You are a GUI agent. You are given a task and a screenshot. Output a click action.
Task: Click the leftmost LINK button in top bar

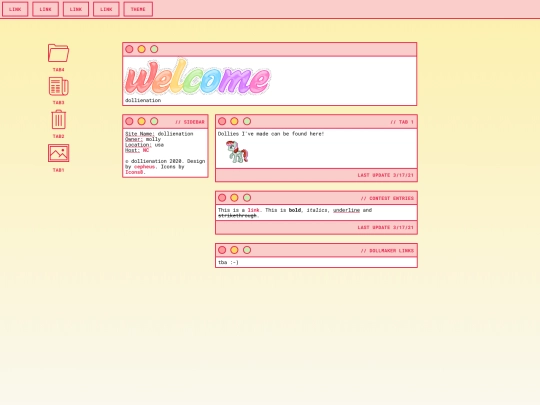15,9
